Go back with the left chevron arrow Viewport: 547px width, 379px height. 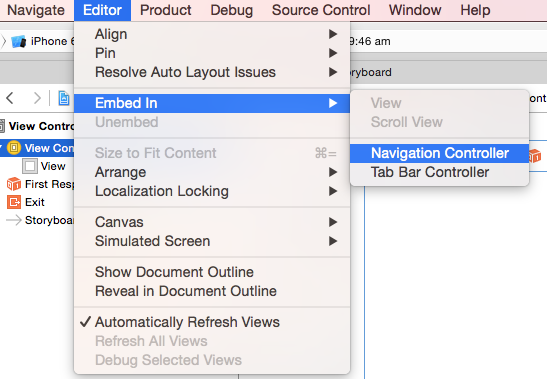click(x=10, y=98)
